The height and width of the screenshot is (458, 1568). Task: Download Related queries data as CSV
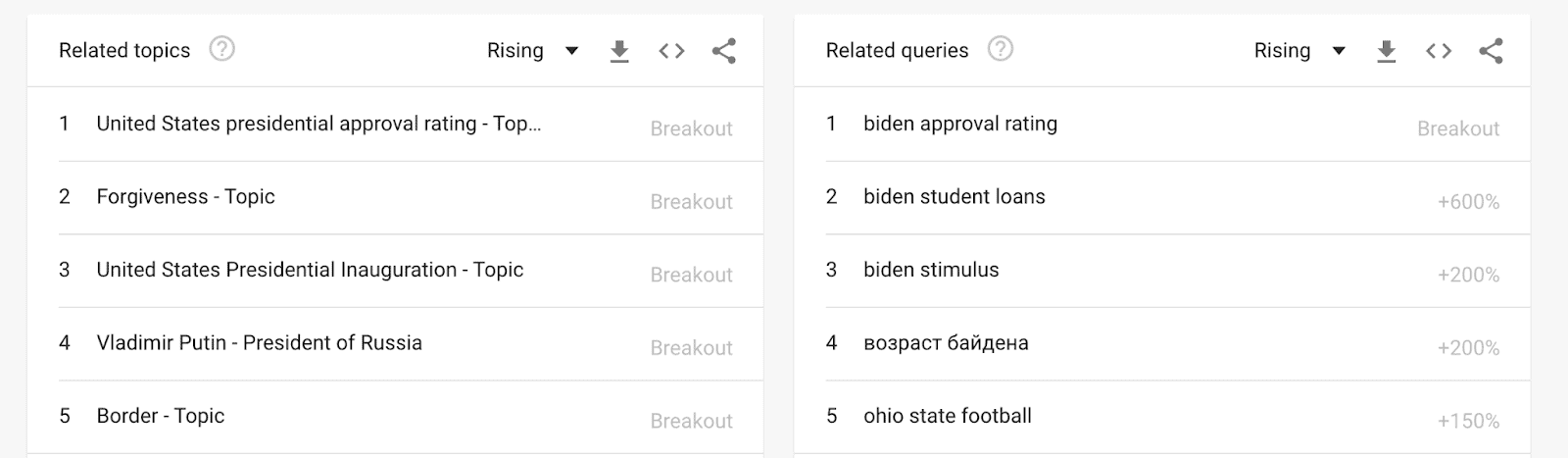pos(1386,51)
